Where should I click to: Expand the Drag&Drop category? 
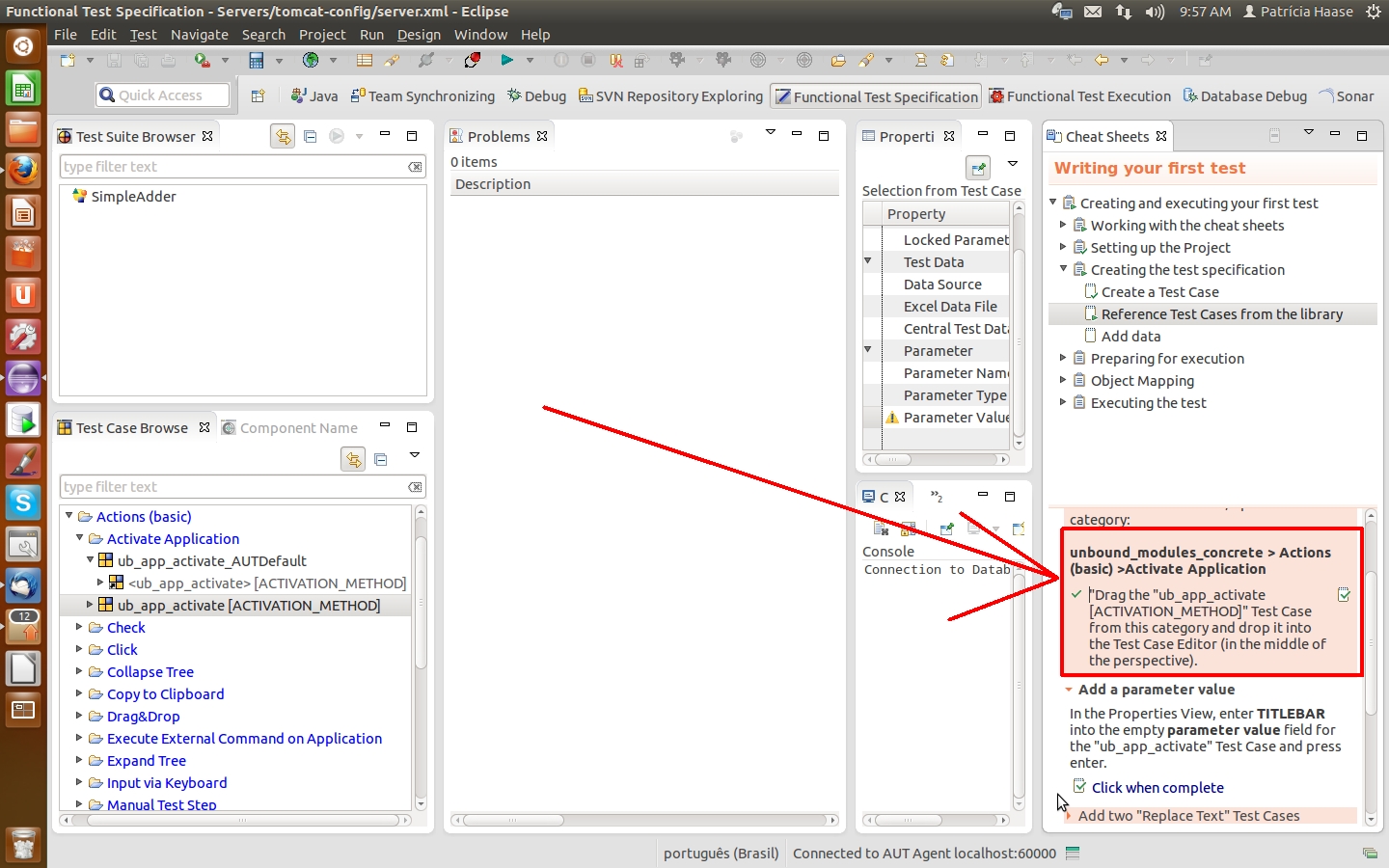(80, 716)
